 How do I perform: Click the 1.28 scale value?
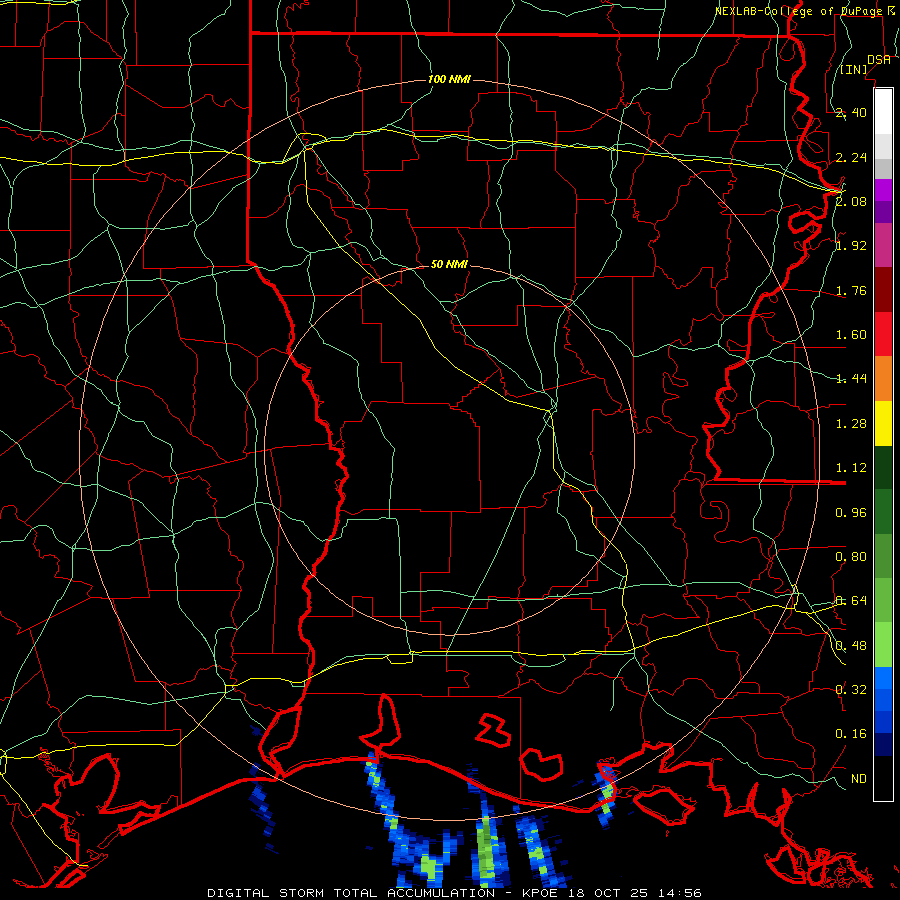(851, 424)
